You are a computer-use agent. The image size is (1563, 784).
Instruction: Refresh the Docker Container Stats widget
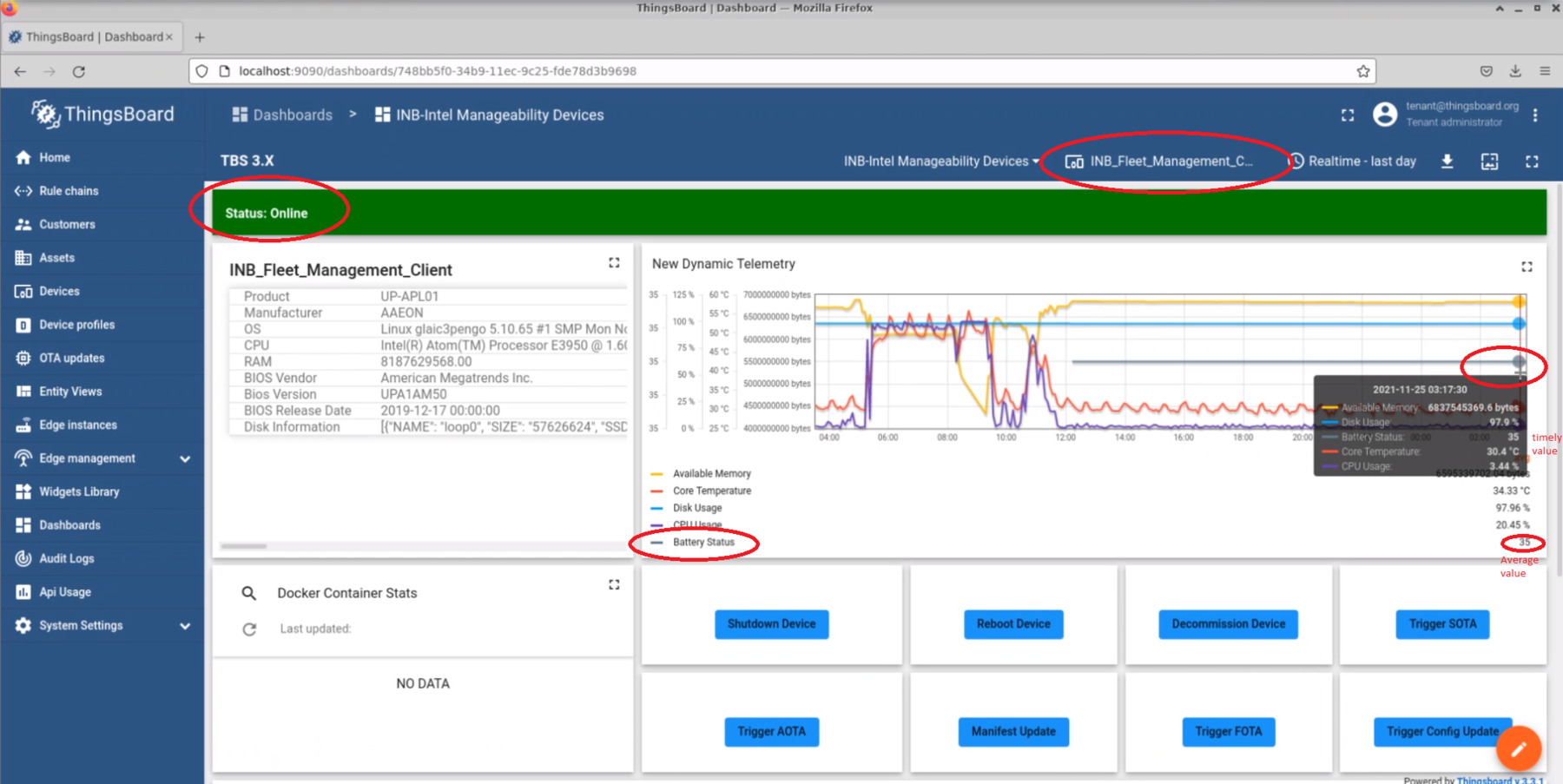coord(249,629)
